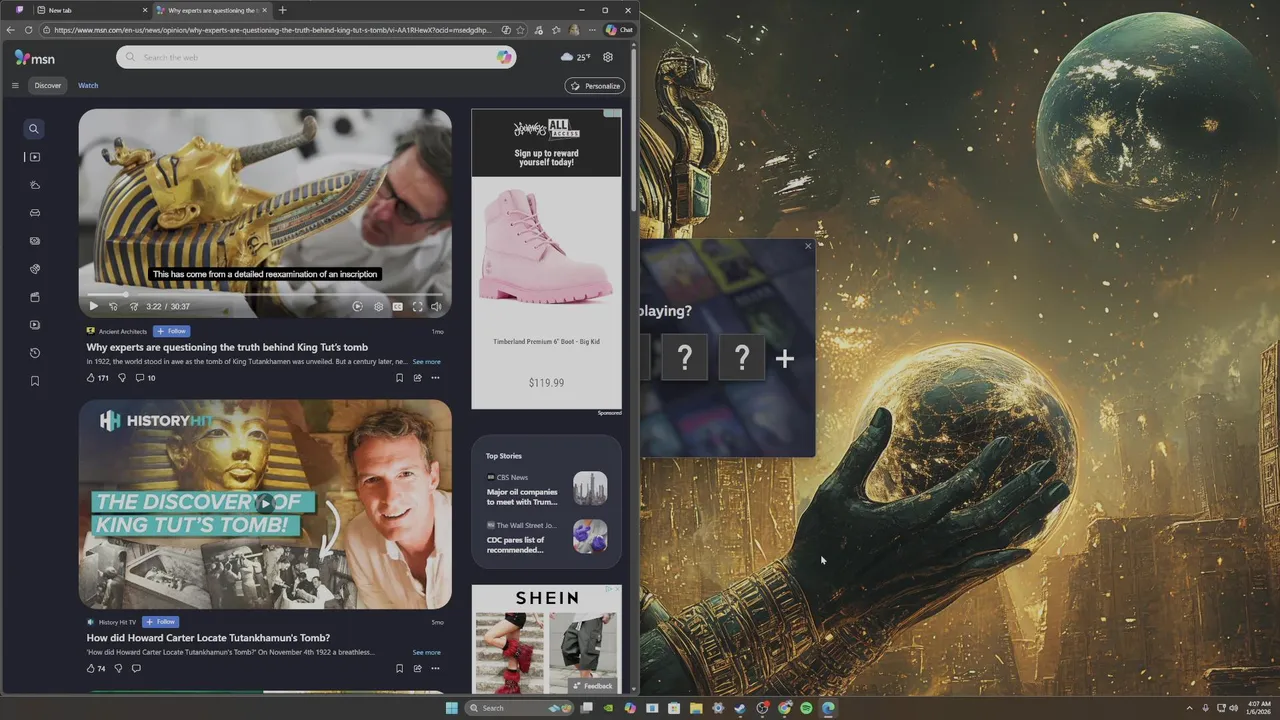This screenshot has width=1280, height=720.
Task: Open the history clock icon in sidebar
Action: point(34,353)
